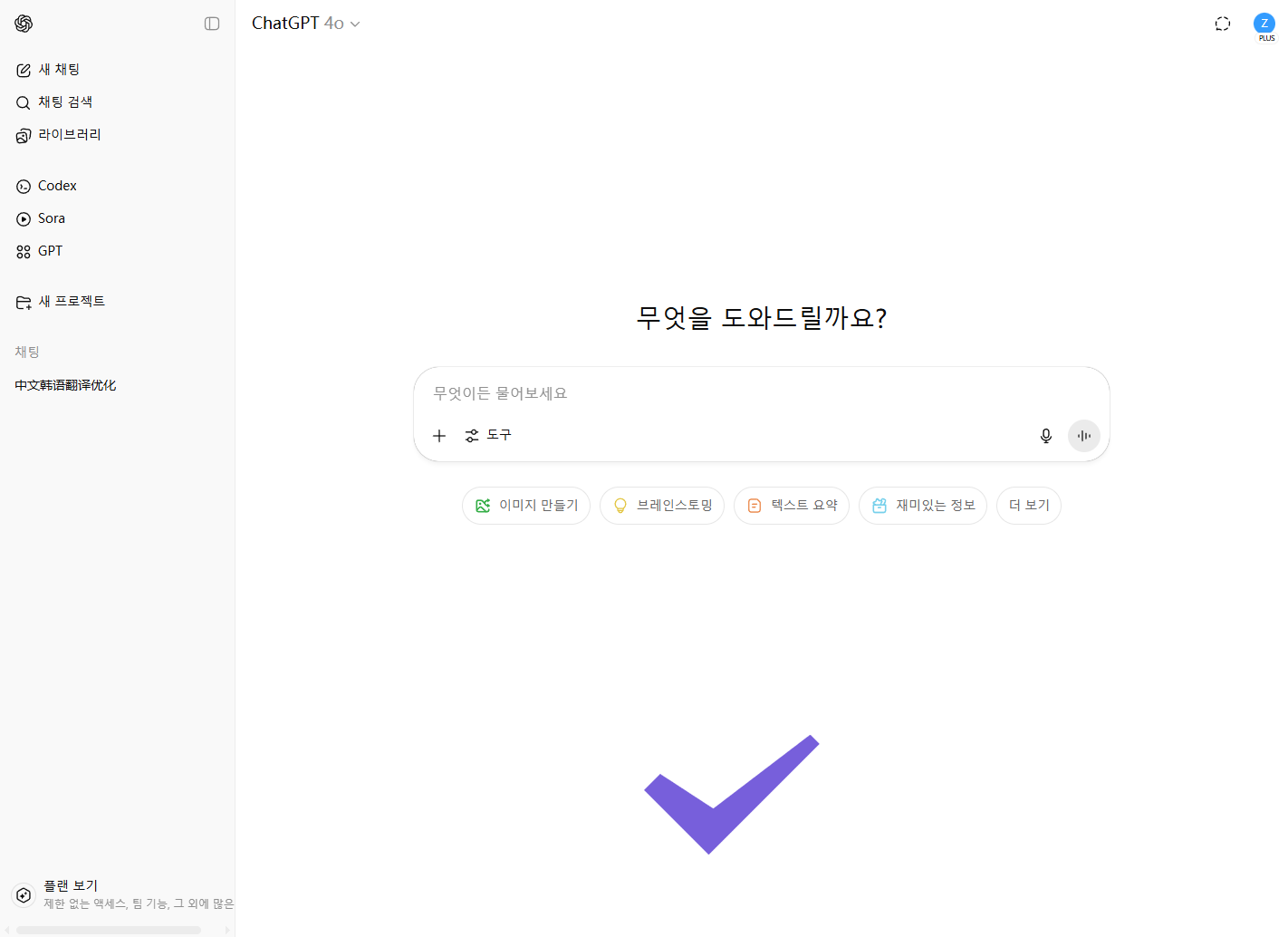Expand more suggestions with 더 보기
Image resolution: width=1288 pixels, height=937 pixels.
tap(1029, 506)
